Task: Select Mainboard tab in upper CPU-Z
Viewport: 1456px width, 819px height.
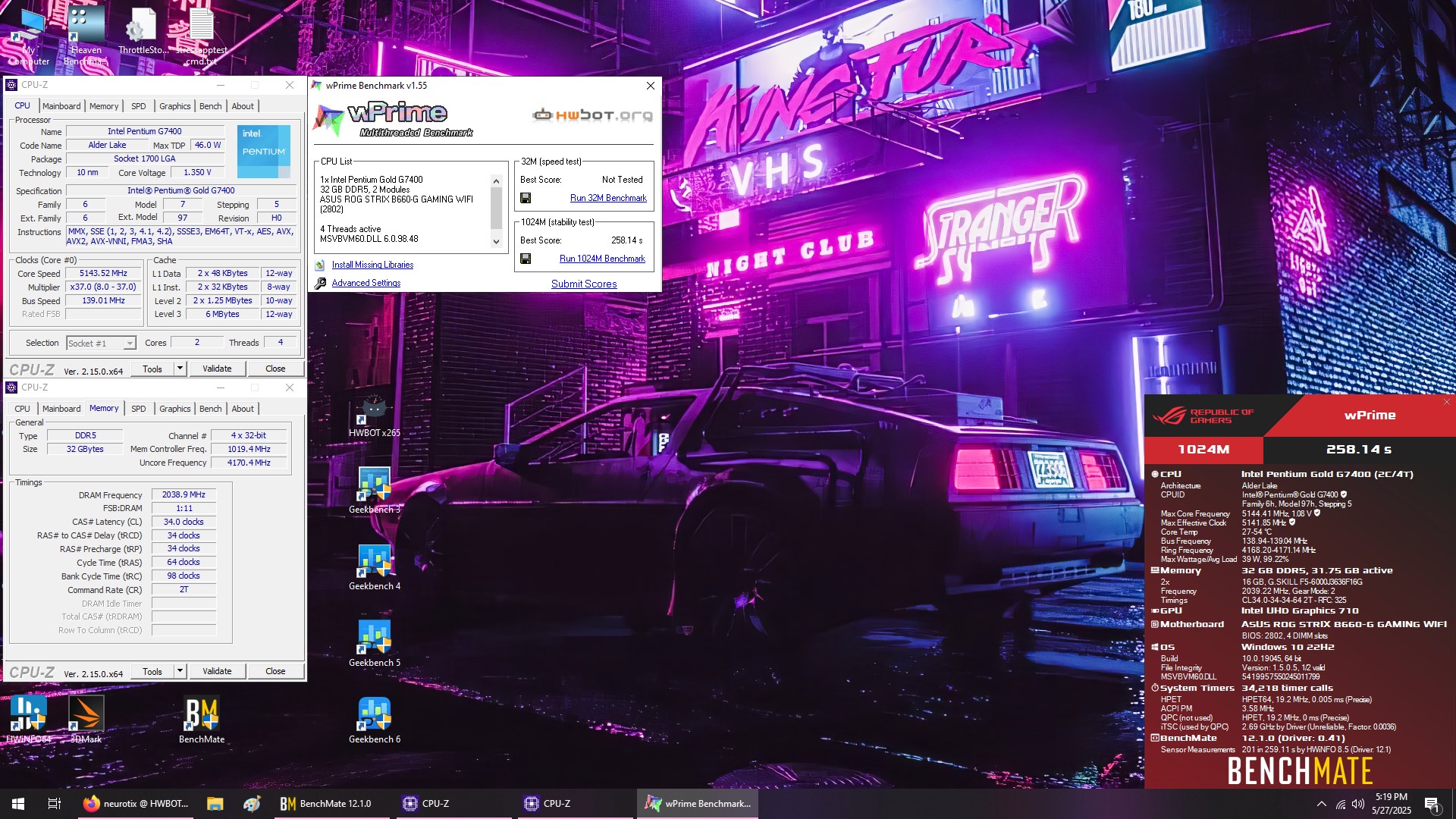Action: click(61, 106)
